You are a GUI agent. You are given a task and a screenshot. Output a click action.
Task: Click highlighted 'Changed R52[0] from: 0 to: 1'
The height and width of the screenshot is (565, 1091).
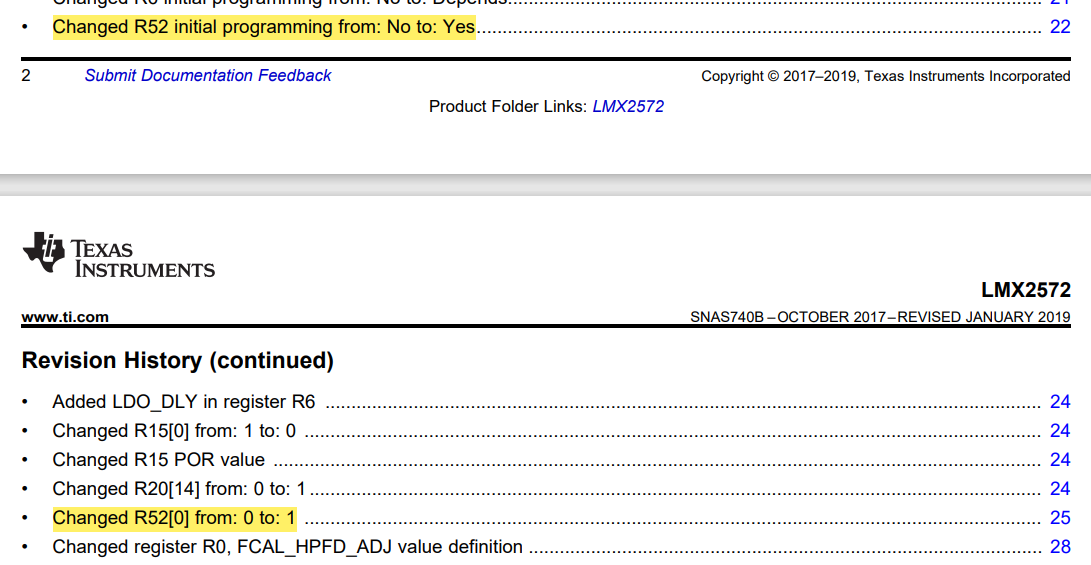point(175,518)
